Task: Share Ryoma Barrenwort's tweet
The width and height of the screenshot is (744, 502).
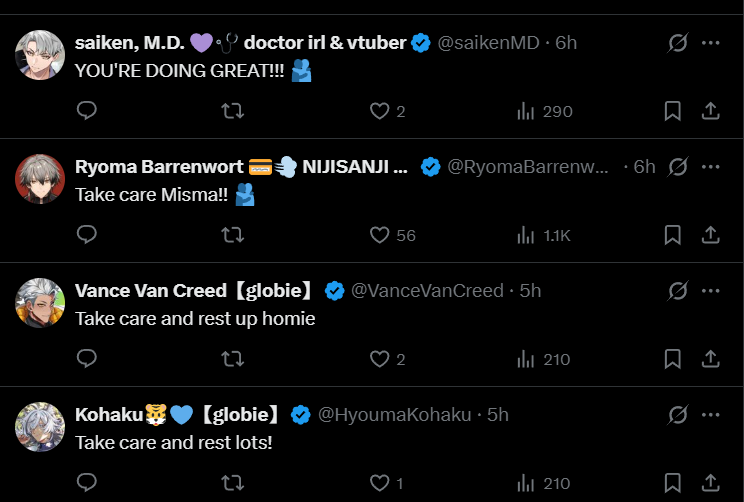Action: [710, 235]
